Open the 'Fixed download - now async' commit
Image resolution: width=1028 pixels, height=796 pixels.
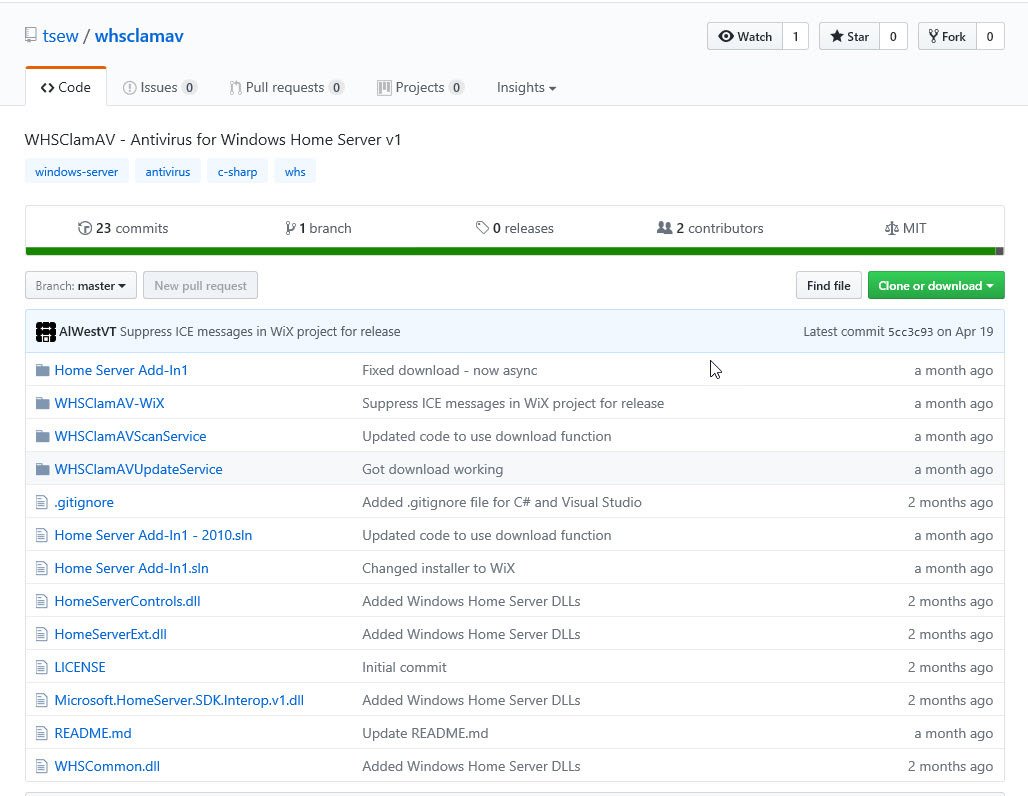coord(450,370)
